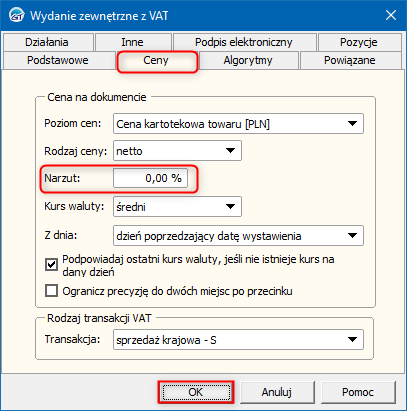The image size is (407, 411).
Task: Open the Inne tab
Action: click(132, 42)
